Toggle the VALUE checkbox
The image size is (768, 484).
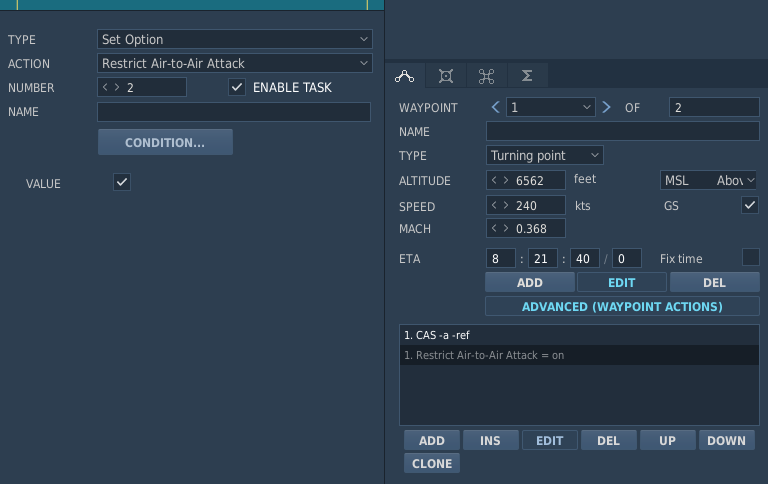coord(122,182)
